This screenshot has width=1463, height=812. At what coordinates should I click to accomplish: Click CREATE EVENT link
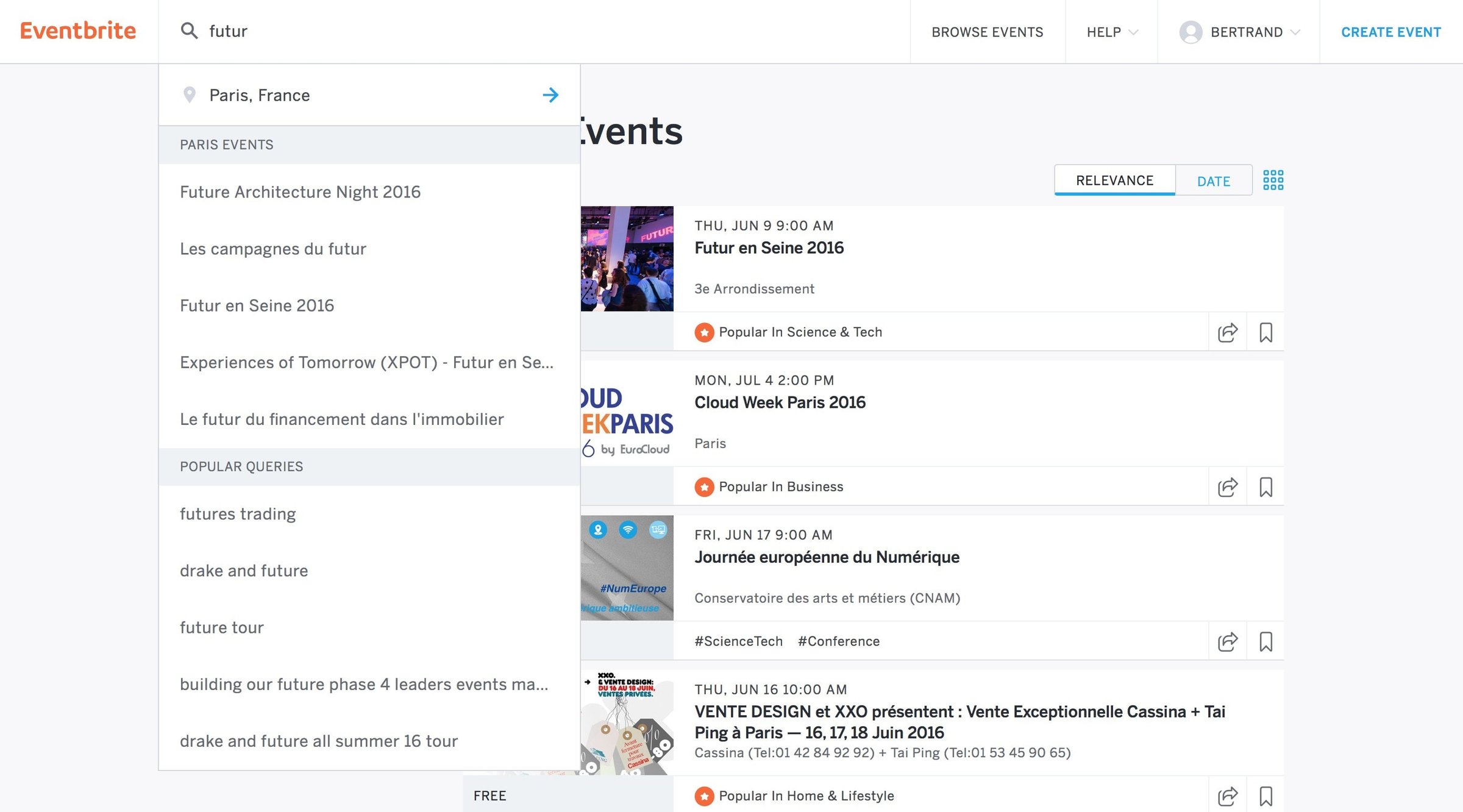[x=1391, y=32]
